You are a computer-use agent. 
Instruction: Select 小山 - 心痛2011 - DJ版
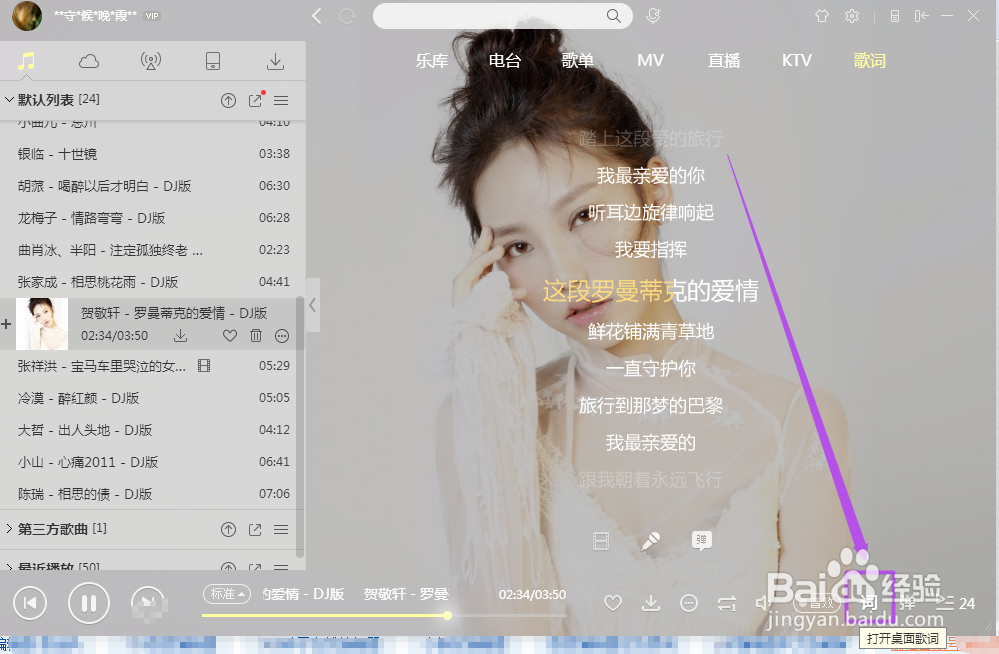point(153,461)
